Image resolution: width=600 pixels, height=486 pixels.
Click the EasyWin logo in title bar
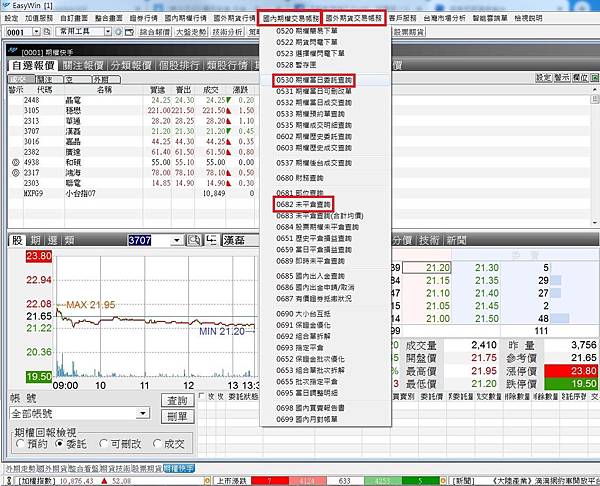7,5
